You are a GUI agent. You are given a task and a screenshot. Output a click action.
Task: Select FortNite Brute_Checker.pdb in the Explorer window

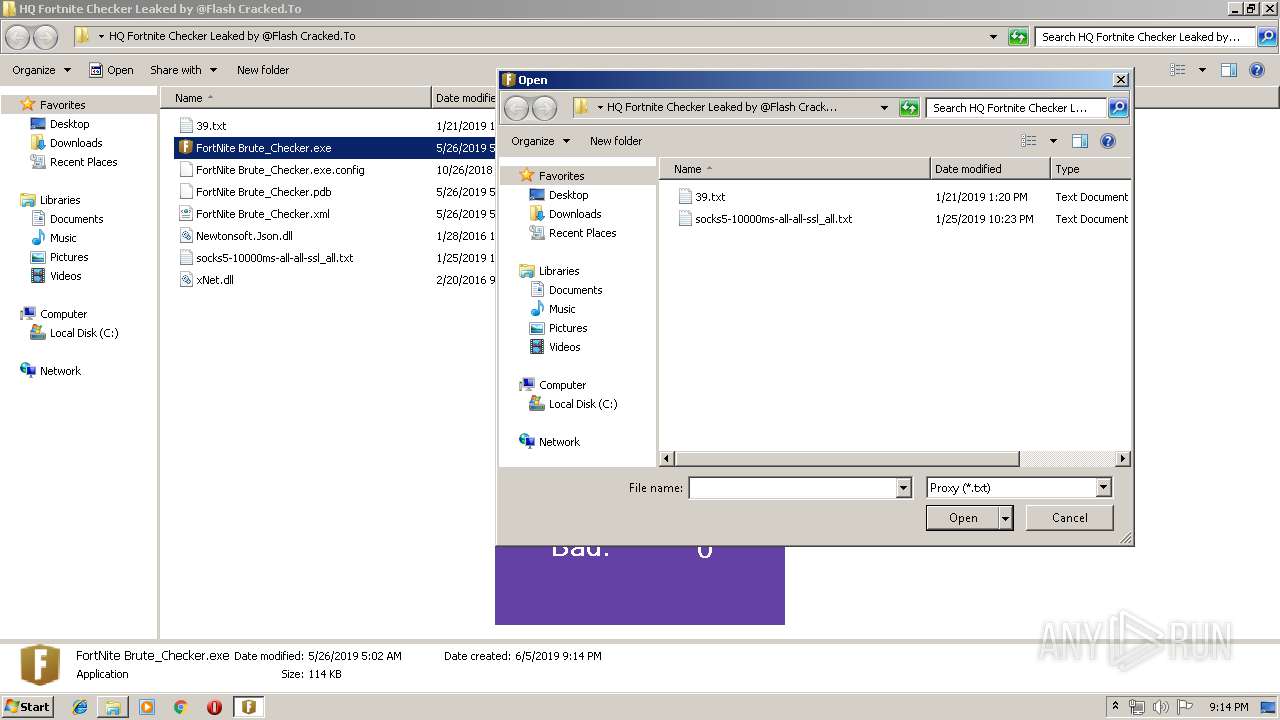pyautogui.click(x=254, y=192)
